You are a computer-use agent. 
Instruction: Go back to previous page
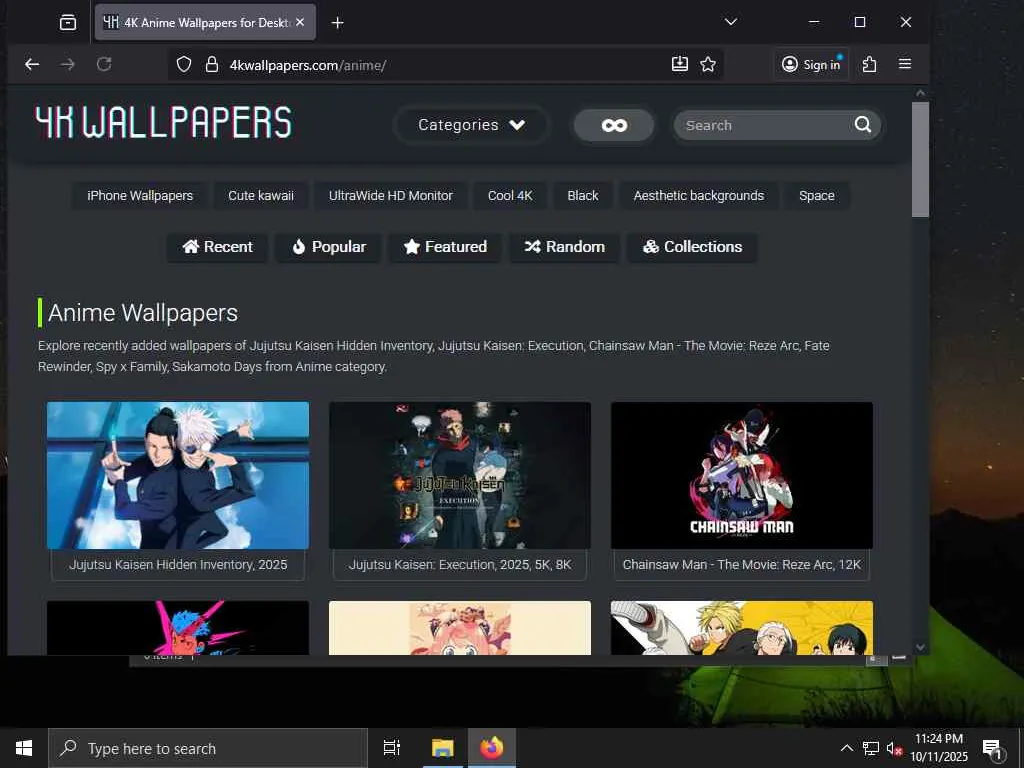32,64
